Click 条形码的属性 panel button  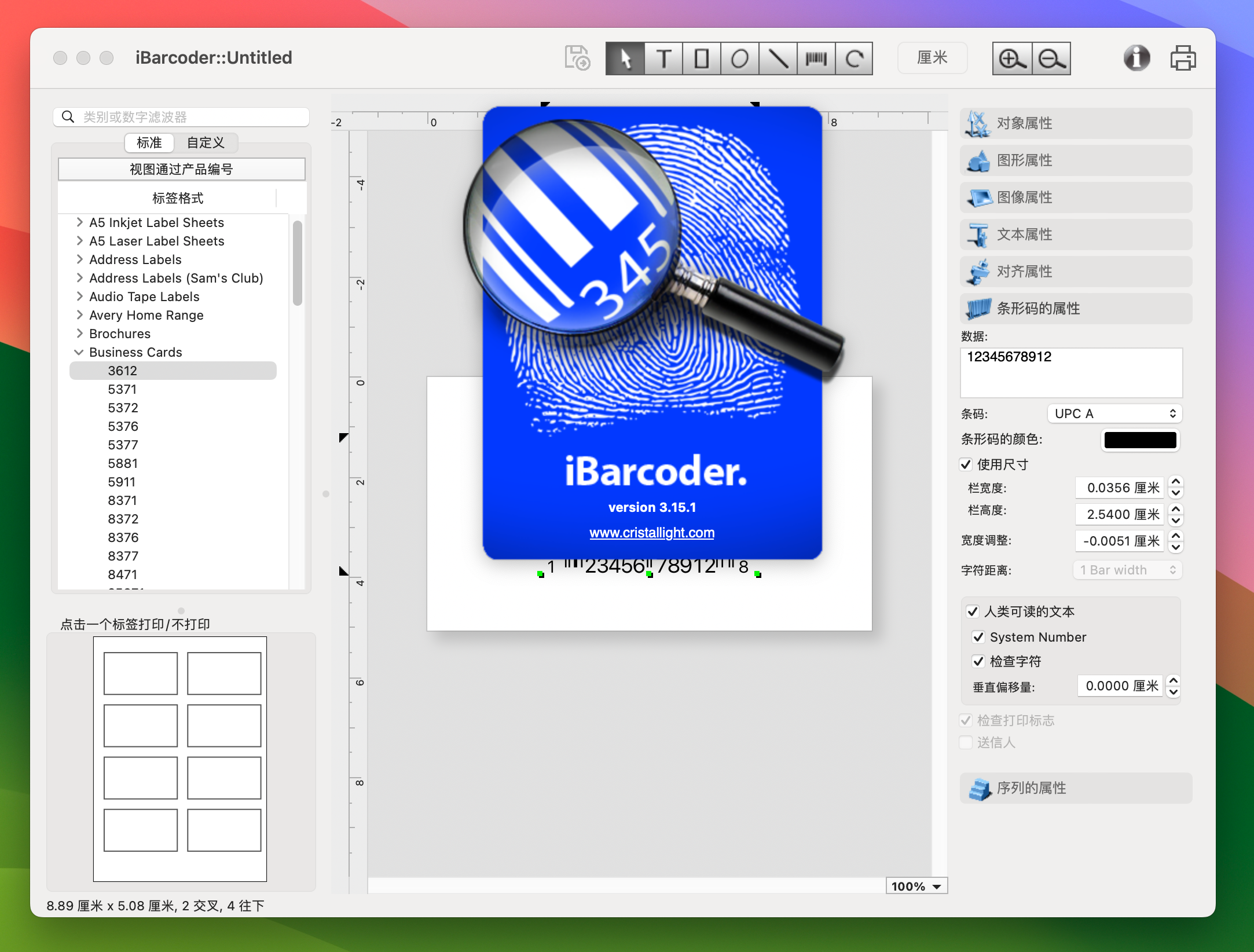tap(1074, 308)
